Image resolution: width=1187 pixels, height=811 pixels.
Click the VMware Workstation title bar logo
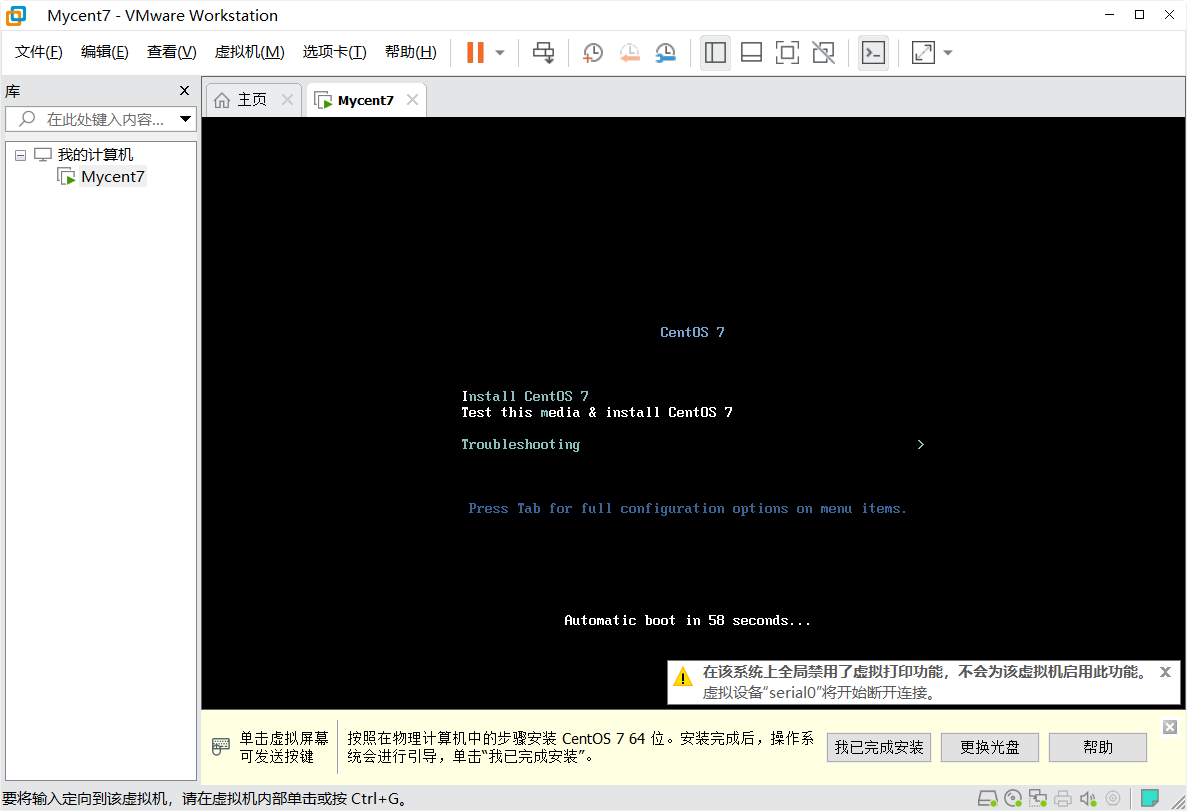[x=17, y=15]
